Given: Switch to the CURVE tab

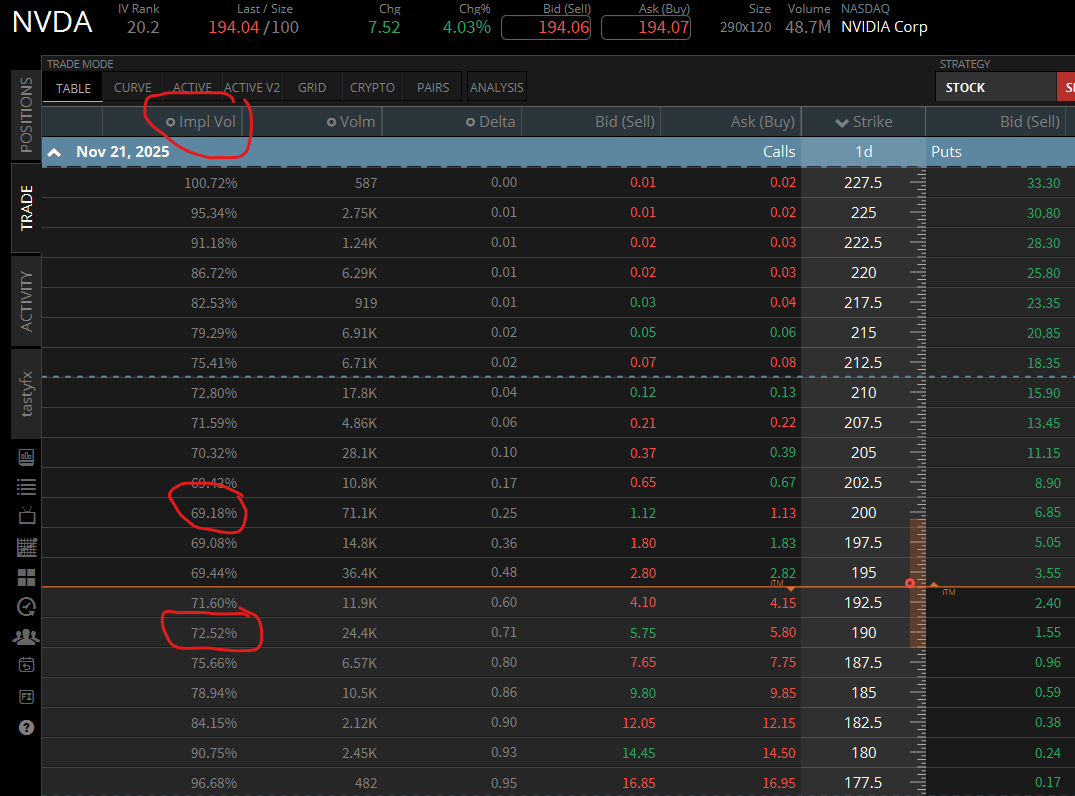Looking at the screenshot, I should coord(132,88).
